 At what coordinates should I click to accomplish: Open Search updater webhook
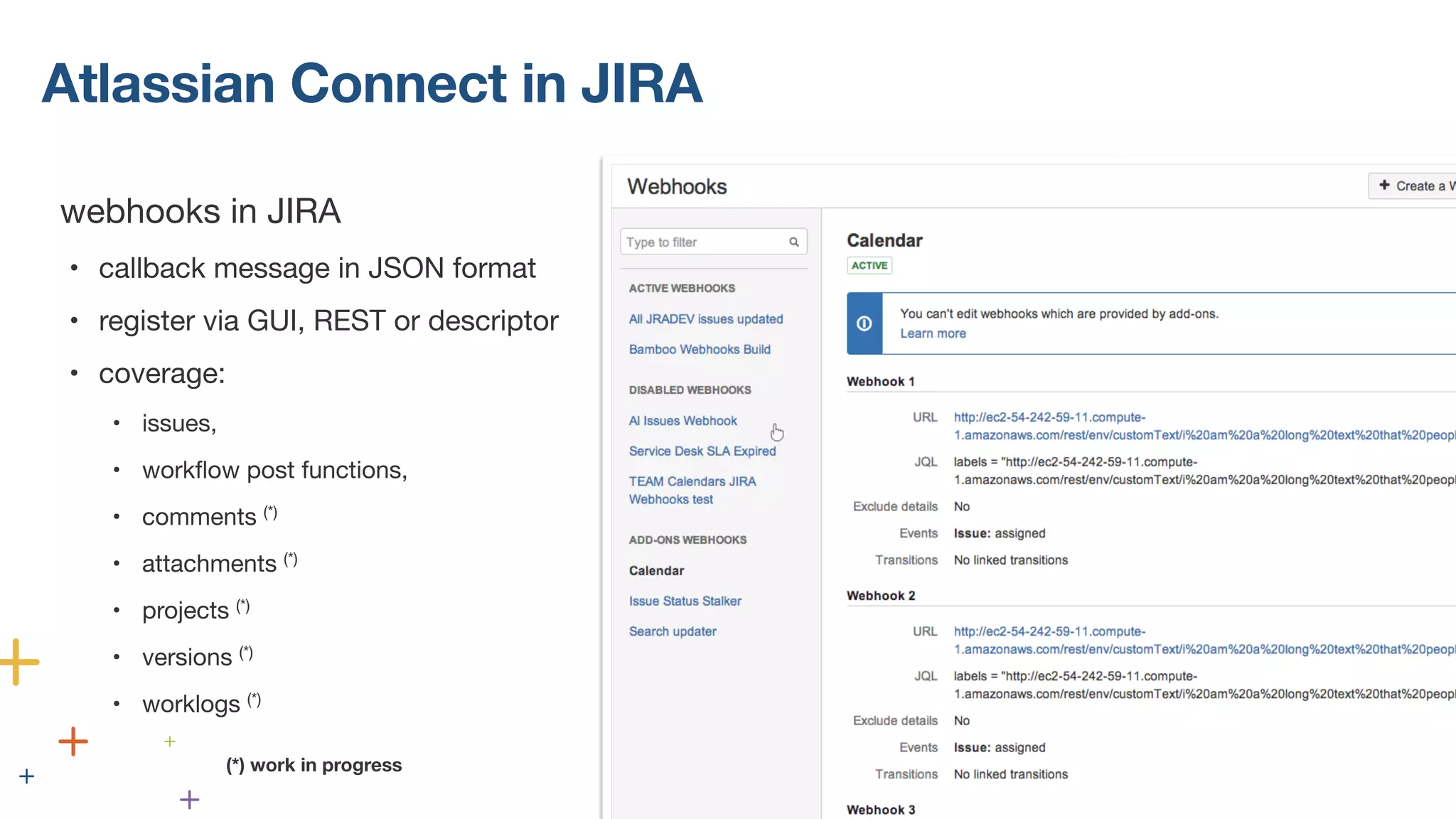pos(673,631)
